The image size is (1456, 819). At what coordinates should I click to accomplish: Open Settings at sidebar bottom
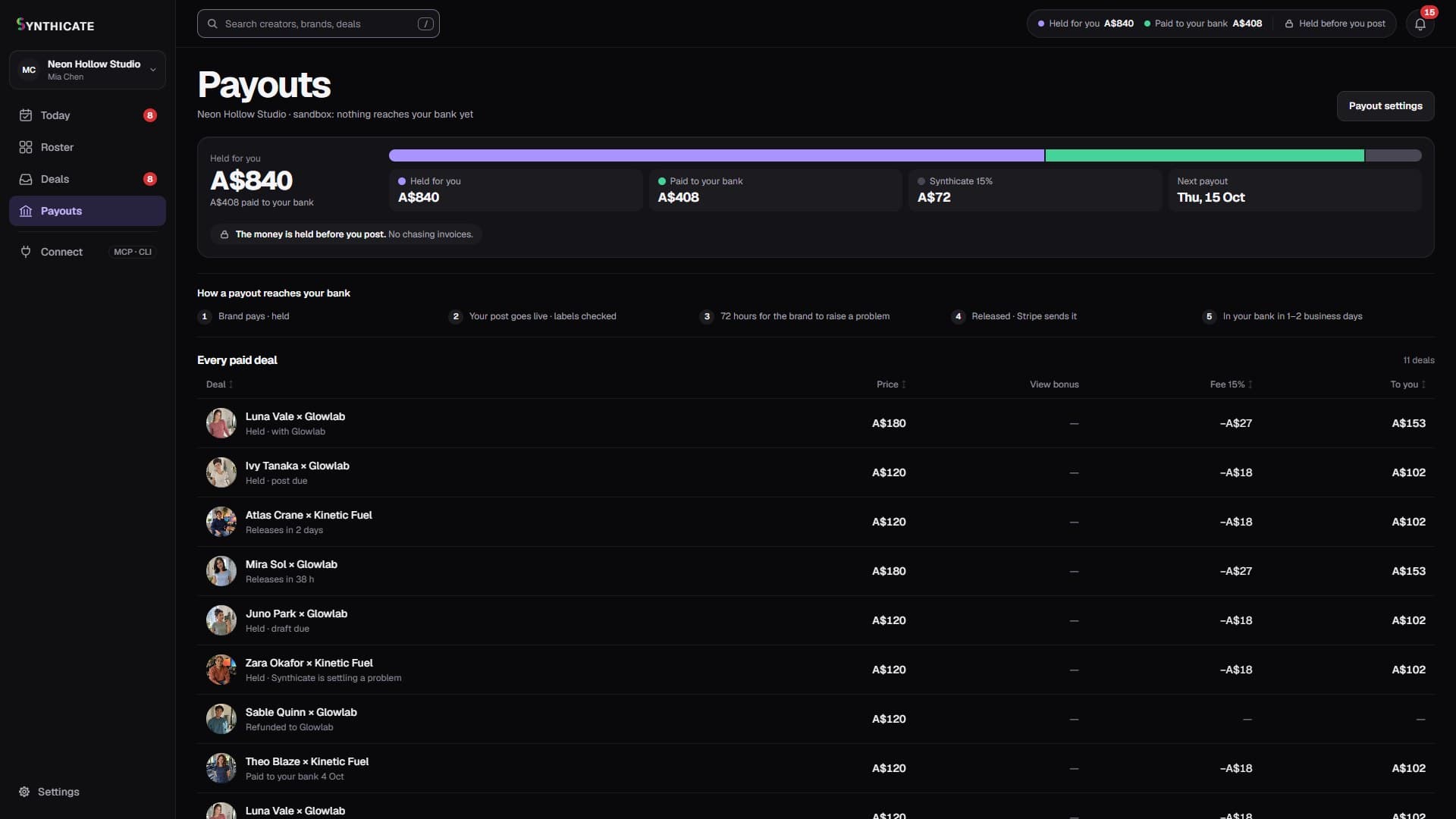coord(87,792)
